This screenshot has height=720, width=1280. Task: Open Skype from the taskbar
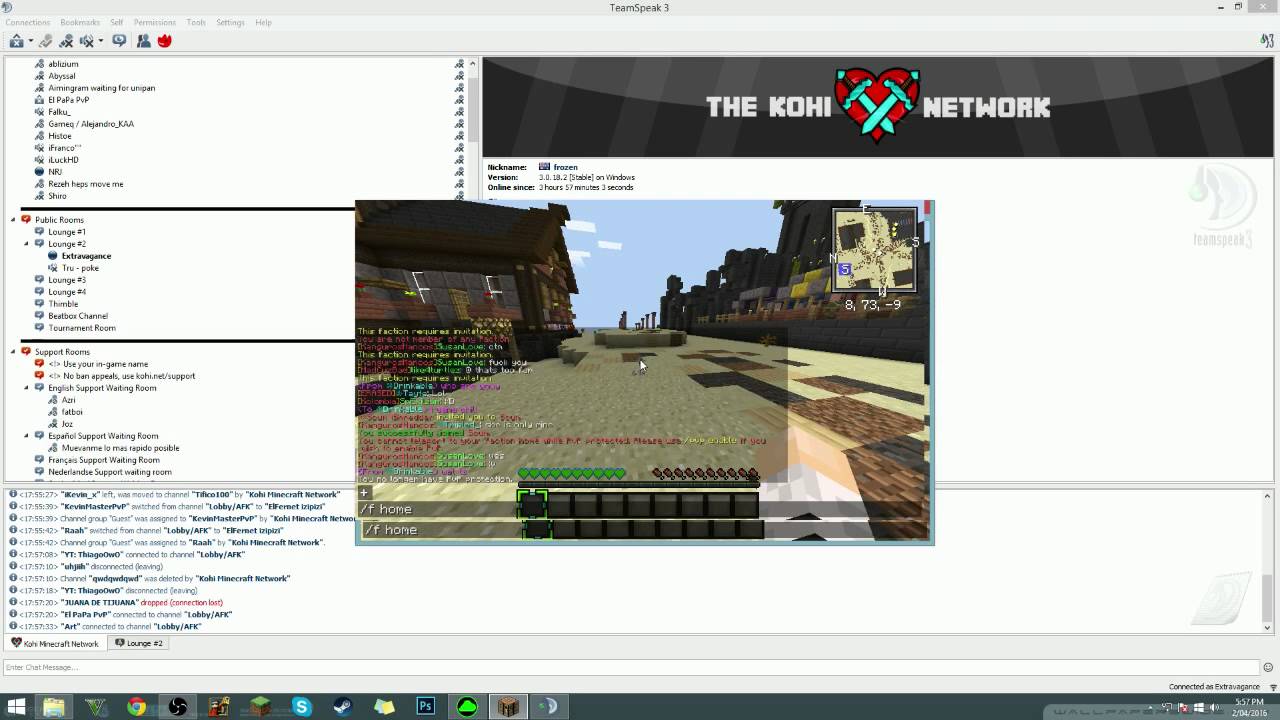pos(302,707)
